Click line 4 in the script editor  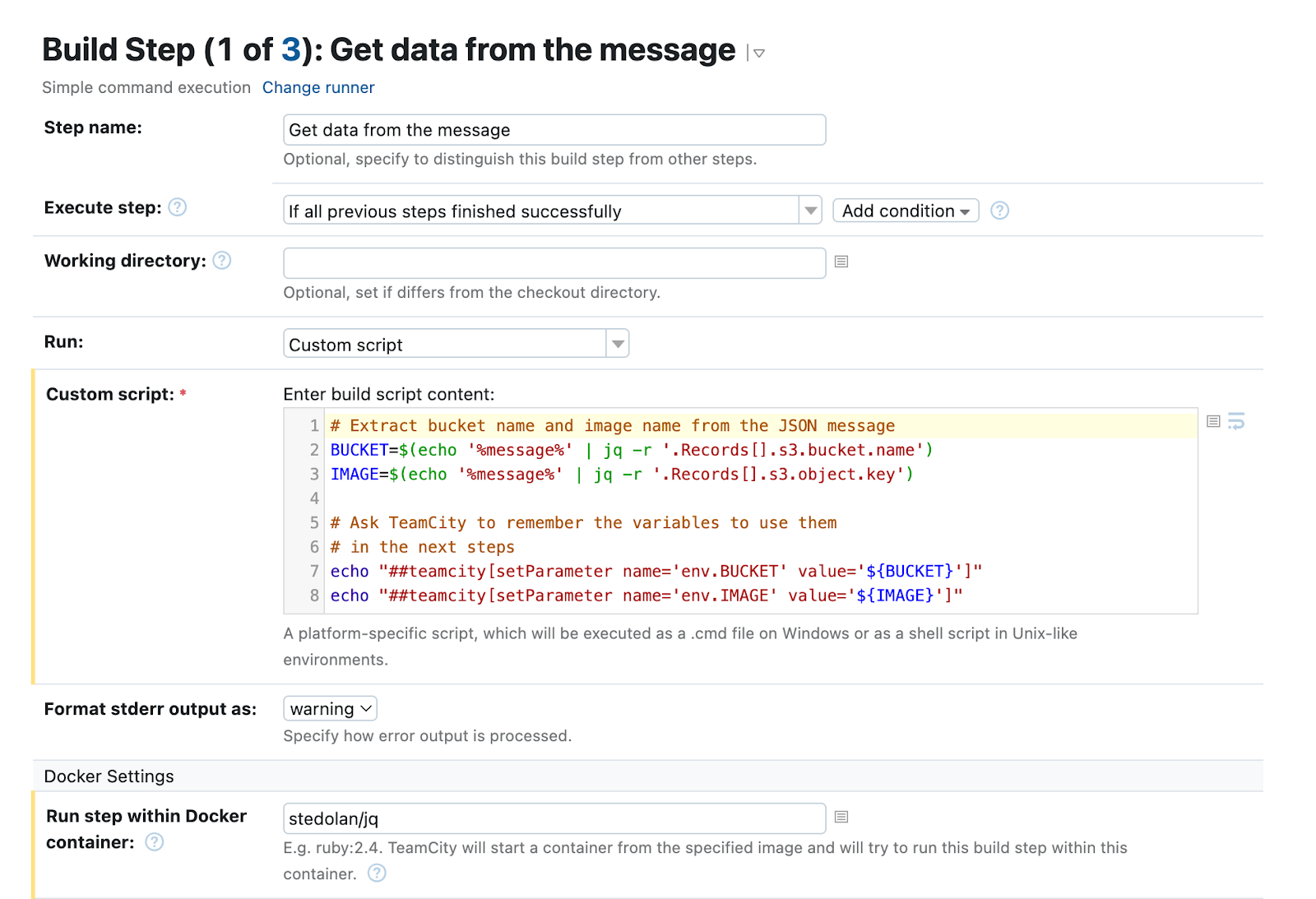740,498
